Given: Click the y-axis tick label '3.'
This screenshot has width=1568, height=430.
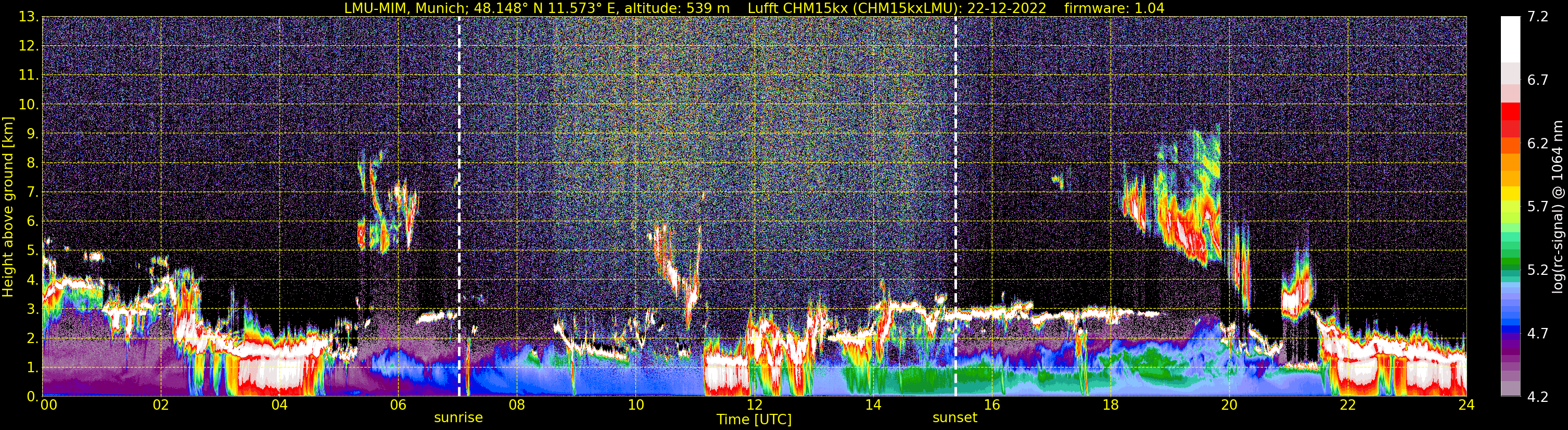Looking at the screenshot, I should [x=33, y=309].
